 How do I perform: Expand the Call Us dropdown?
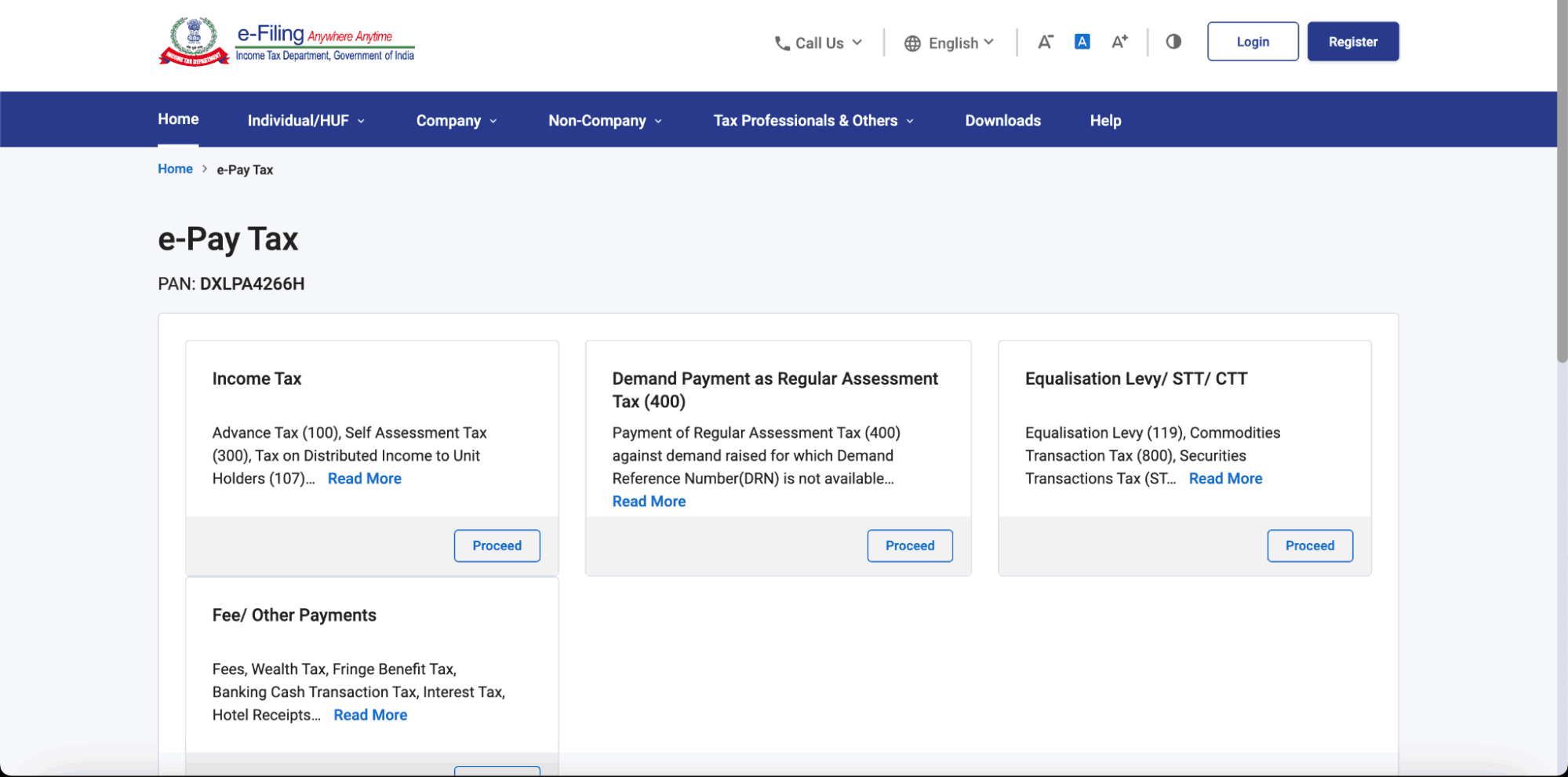[x=818, y=43]
